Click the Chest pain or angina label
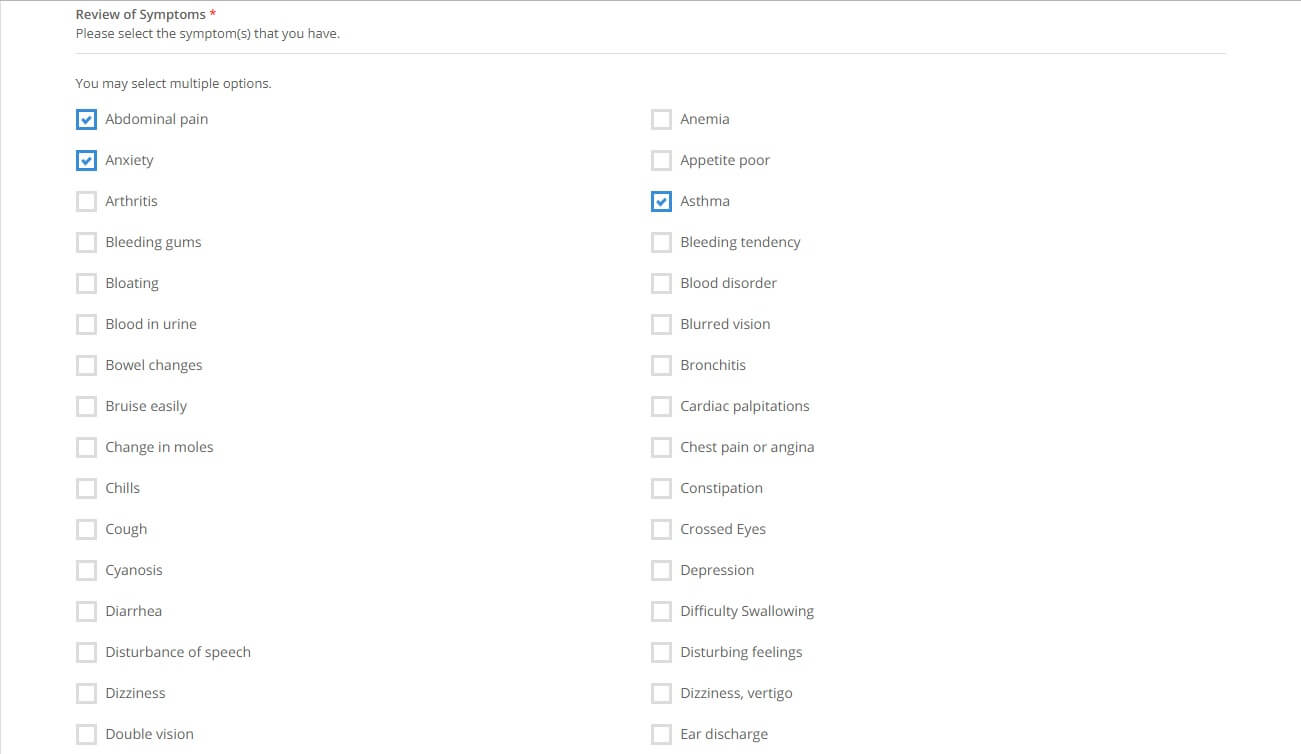Screen dimensions: 1301x754 point(747,447)
